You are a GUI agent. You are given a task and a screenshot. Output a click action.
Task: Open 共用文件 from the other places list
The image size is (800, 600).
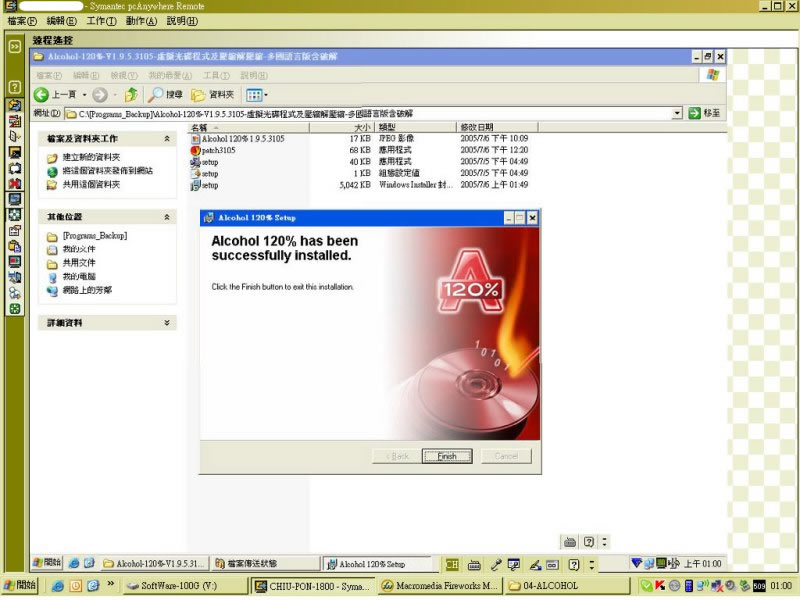[x=79, y=263]
